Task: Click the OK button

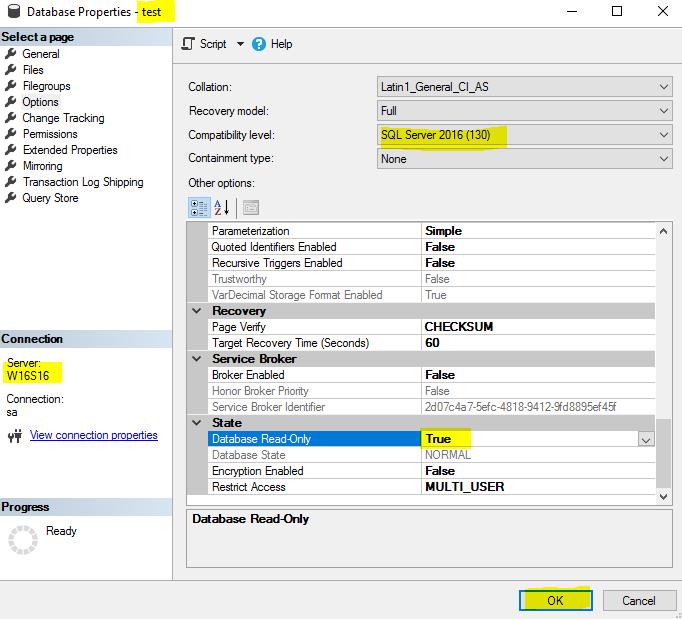Action: tap(555, 601)
